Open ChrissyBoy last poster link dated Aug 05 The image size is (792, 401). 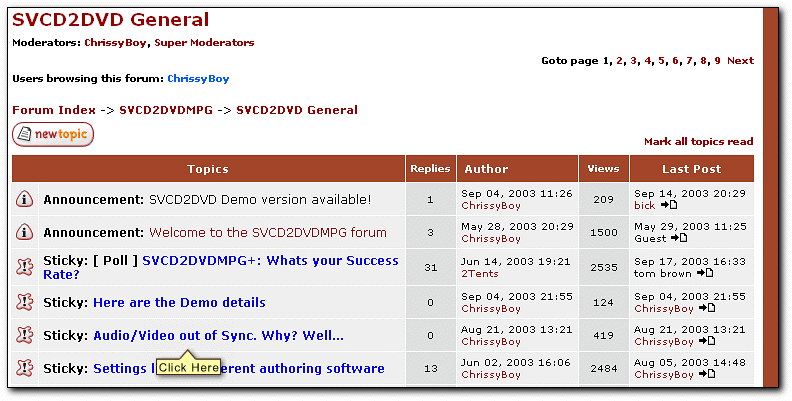[x=664, y=375]
